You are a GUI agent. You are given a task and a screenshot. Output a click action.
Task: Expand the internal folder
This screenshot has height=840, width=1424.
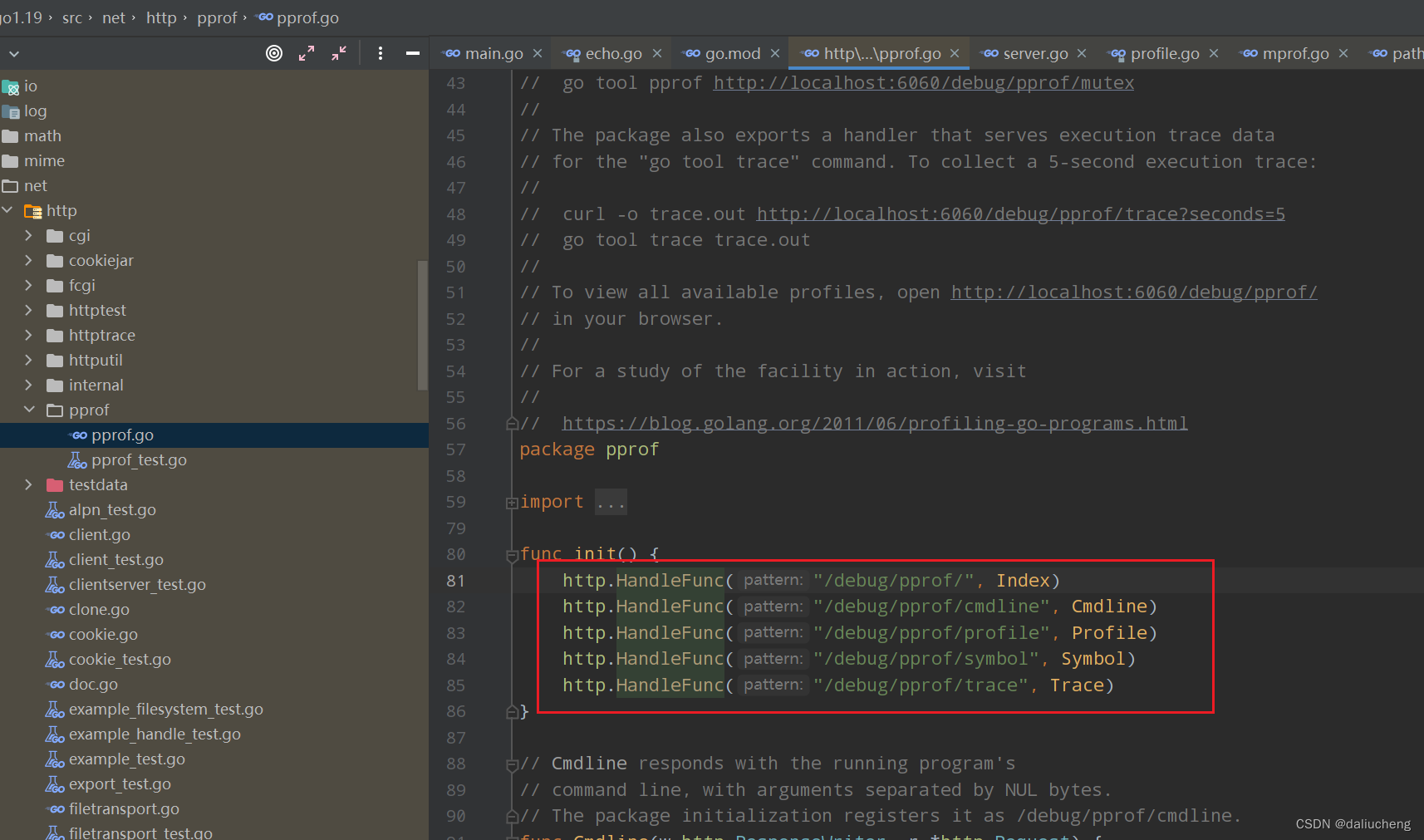pyautogui.click(x=29, y=385)
